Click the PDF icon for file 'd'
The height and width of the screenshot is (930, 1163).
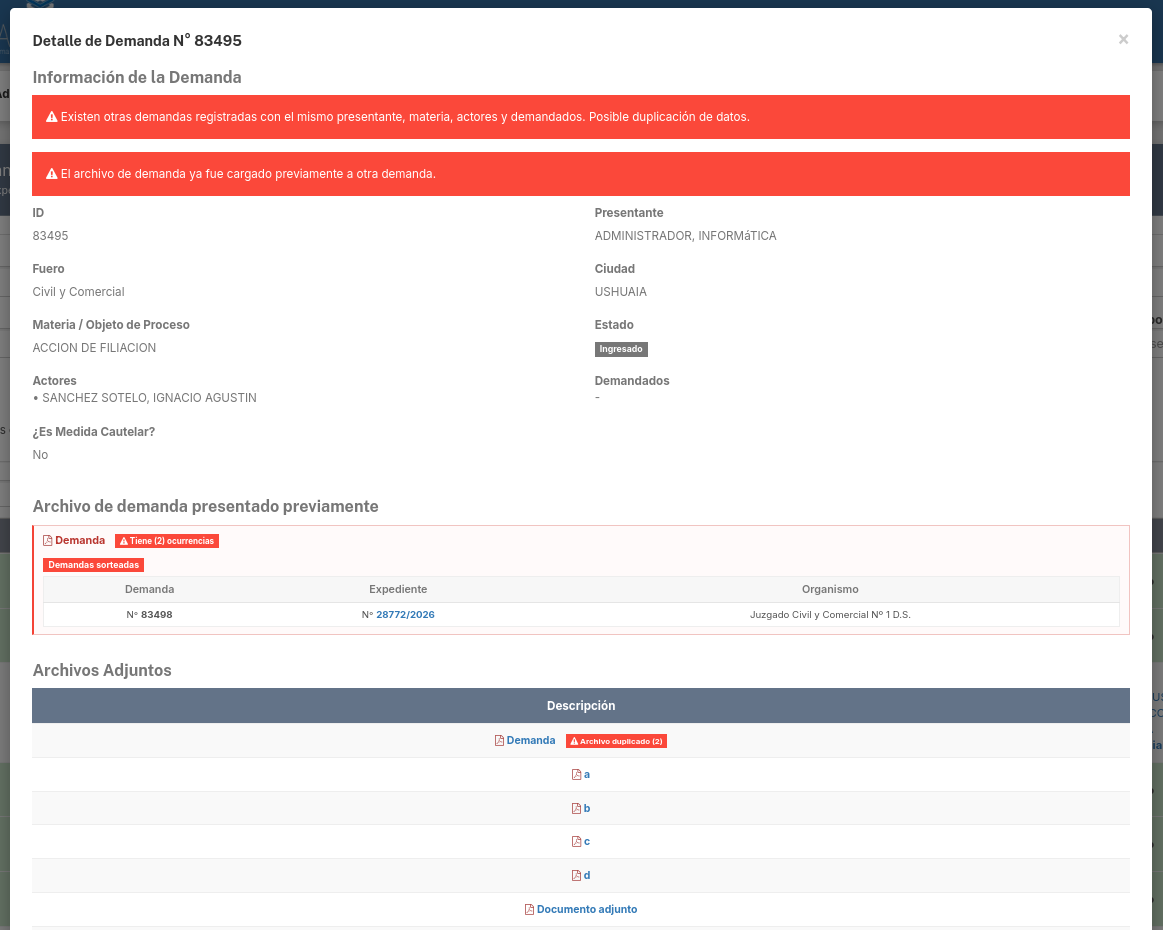pos(576,876)
